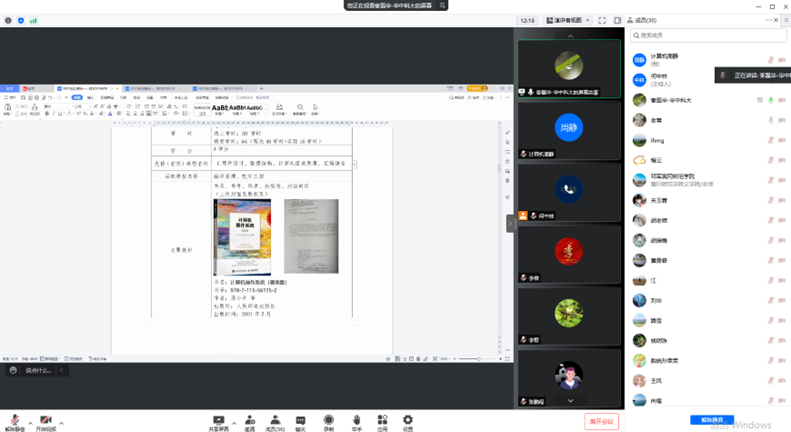Click the red leave meeting button
The image size is (791, 432).
pyautogui.click(x=602, y=422)
